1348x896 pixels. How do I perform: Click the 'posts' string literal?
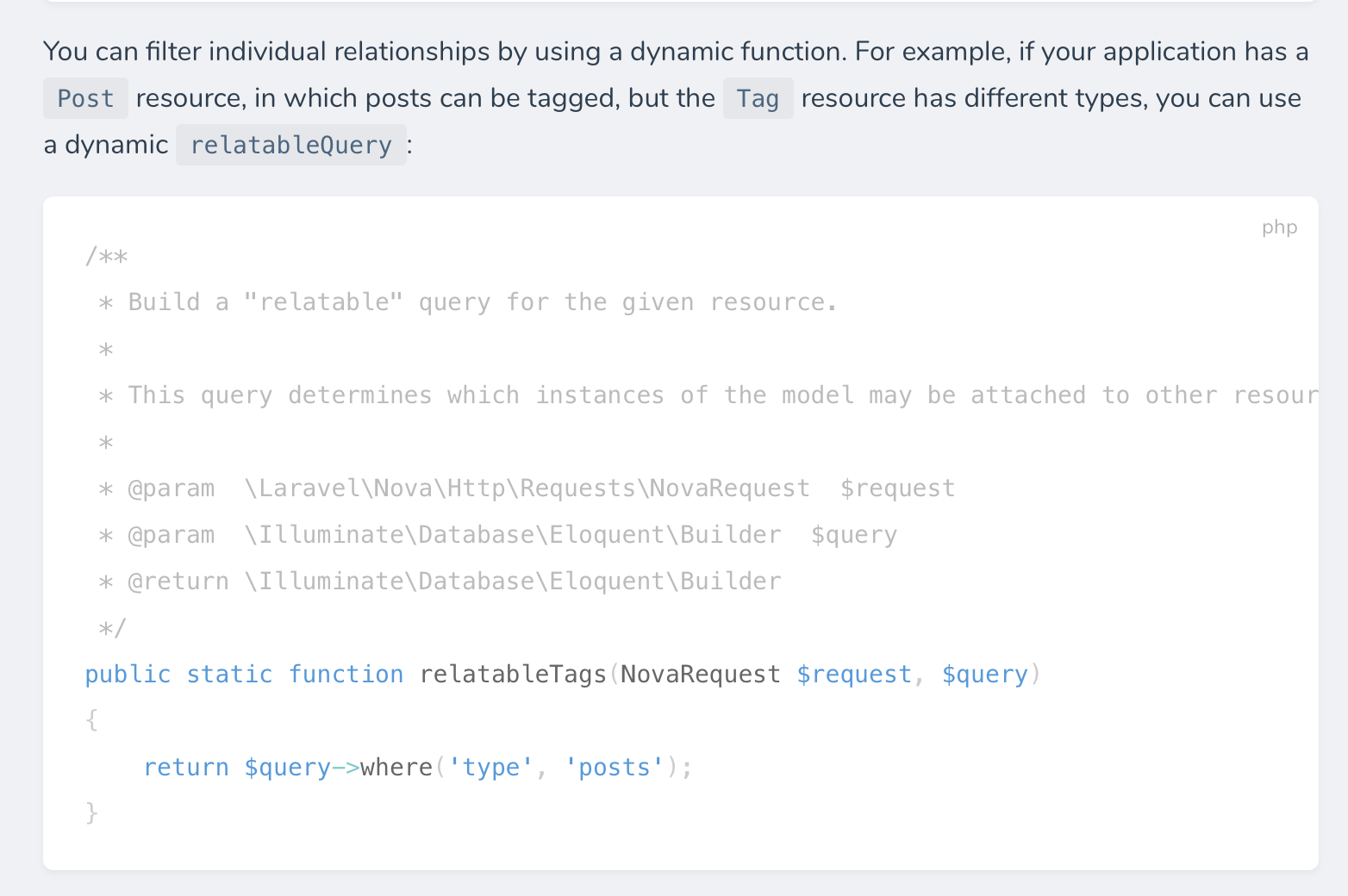coord(615,767)
